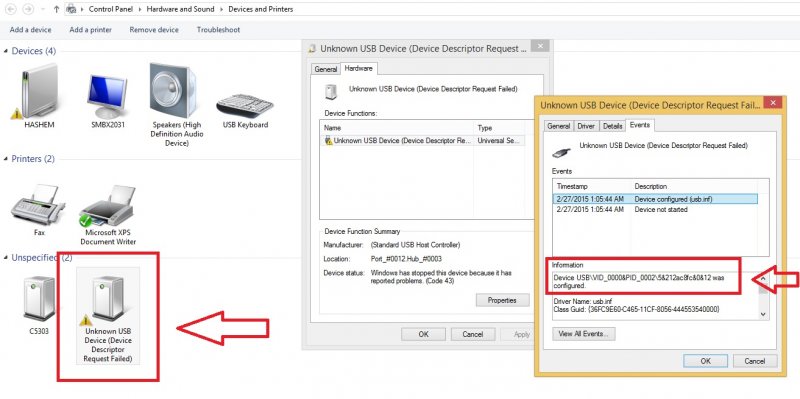Select the C5303 unspecified device icon

point(39,299)
